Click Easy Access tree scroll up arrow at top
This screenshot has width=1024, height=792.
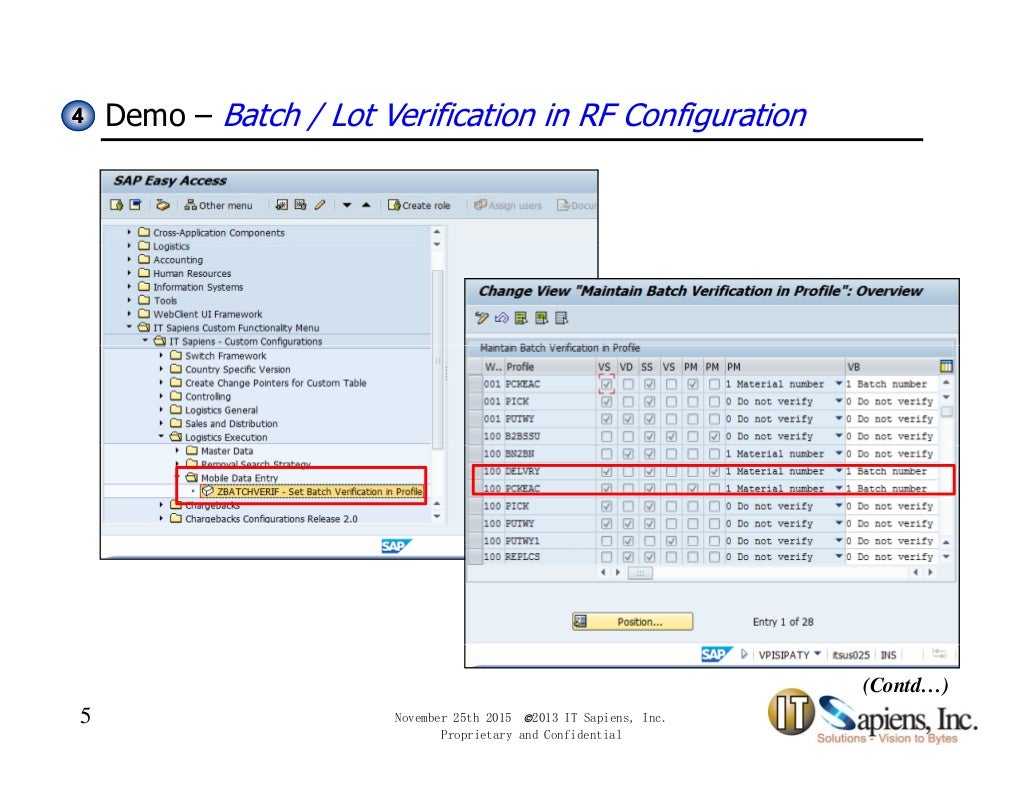[x=437, y=232]
